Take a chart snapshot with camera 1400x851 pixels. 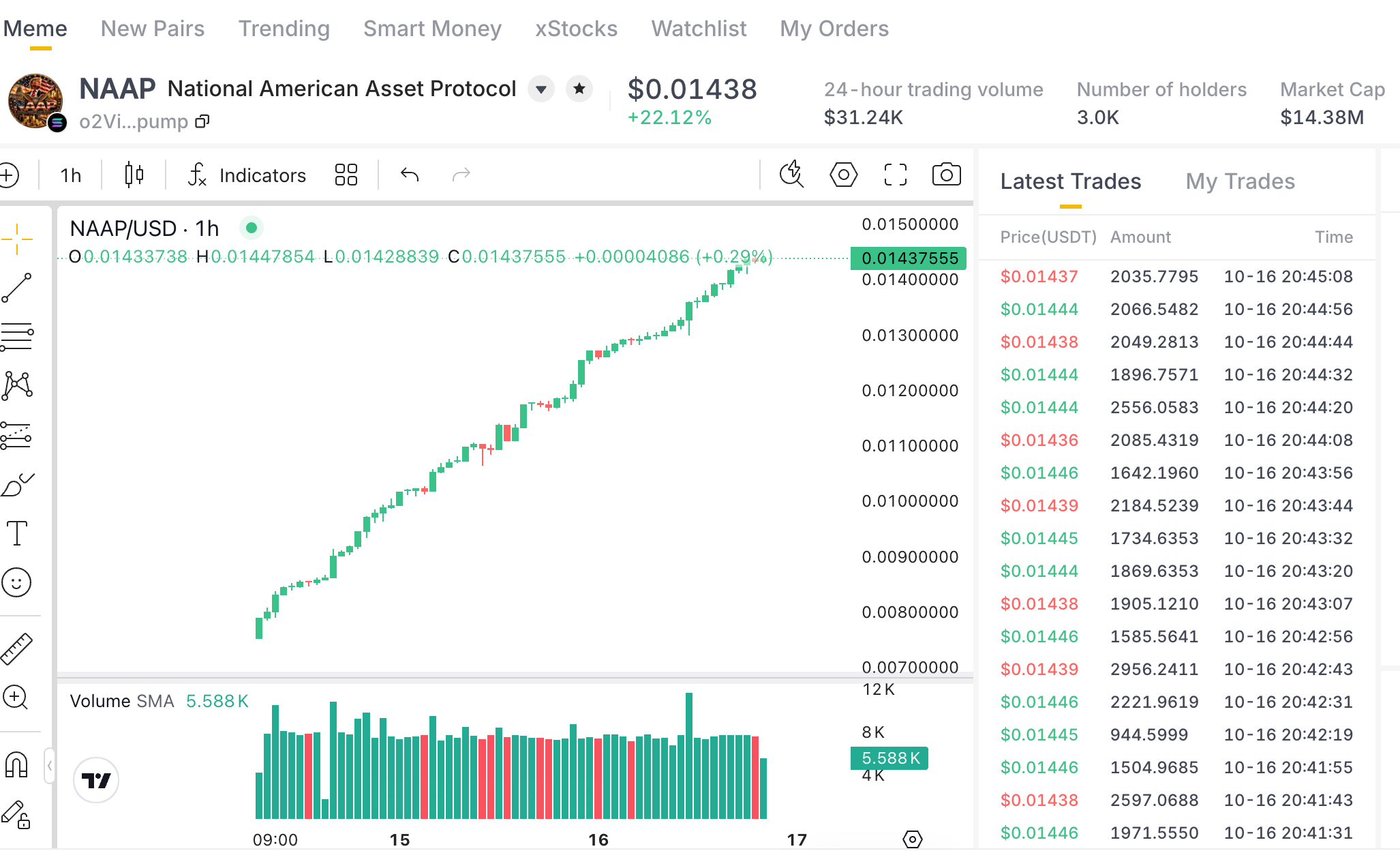coord(947,175)
